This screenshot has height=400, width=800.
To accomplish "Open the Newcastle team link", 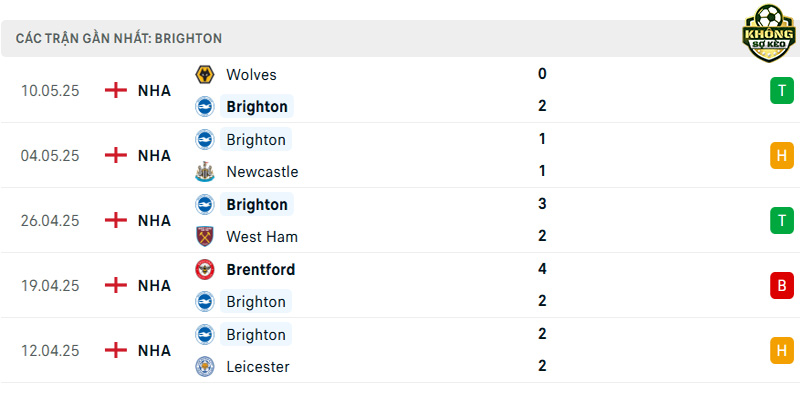I will (x=262, y=172).
